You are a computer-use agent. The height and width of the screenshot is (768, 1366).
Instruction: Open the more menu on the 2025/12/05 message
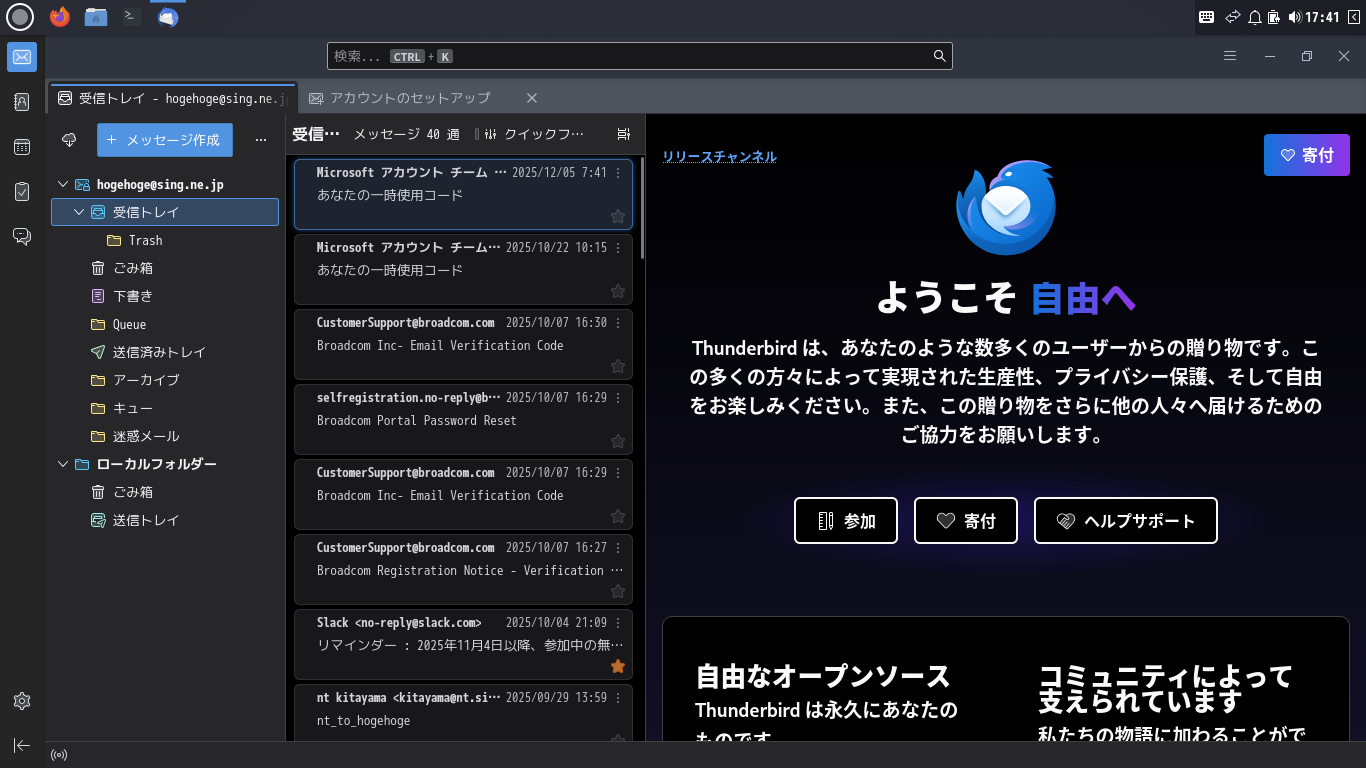[x=618, y=173]
